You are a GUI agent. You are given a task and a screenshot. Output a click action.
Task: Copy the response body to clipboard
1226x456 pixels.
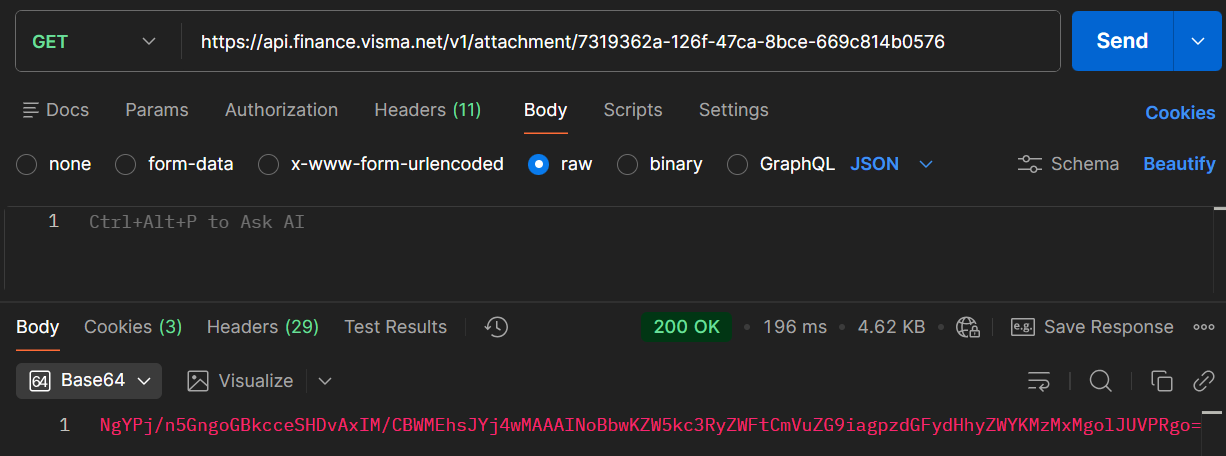coord(1161,381)
